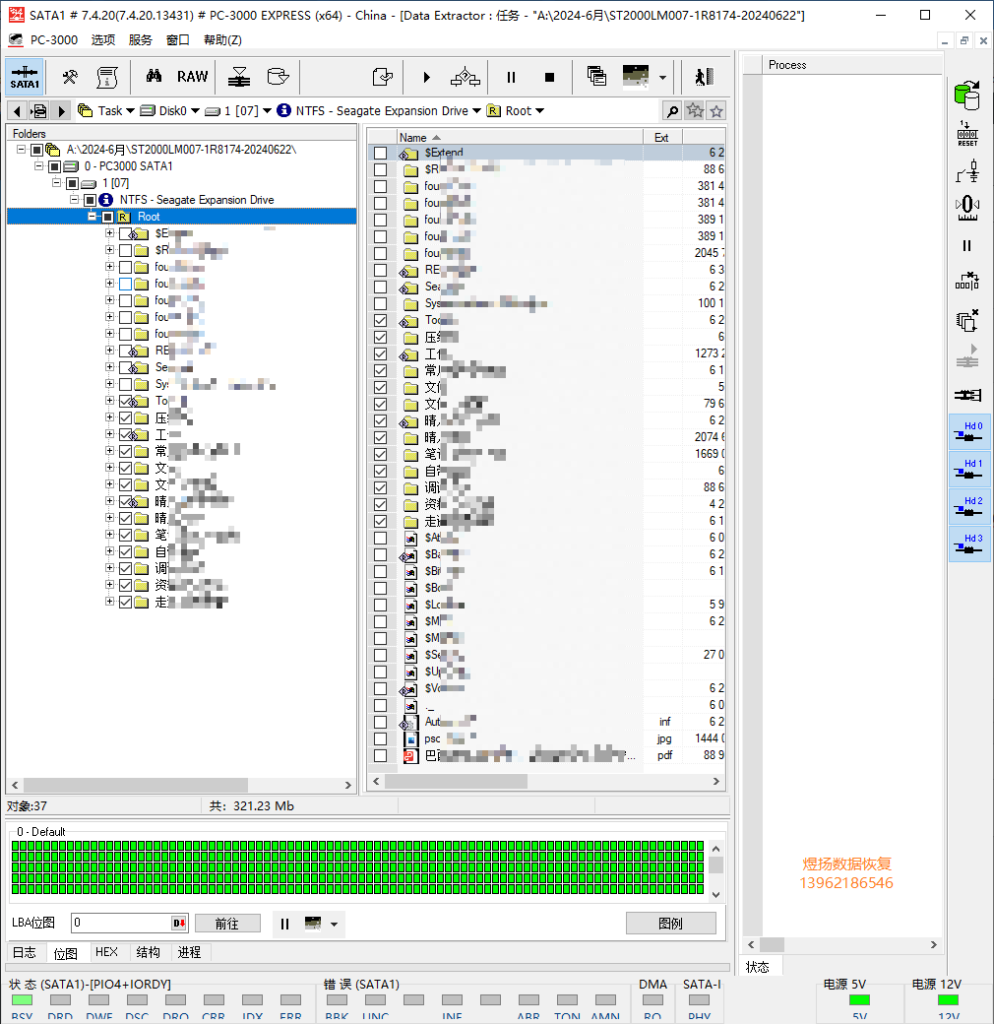Open the script scroll icon
The image size is (994, 1024).
[x=107, y=77]
